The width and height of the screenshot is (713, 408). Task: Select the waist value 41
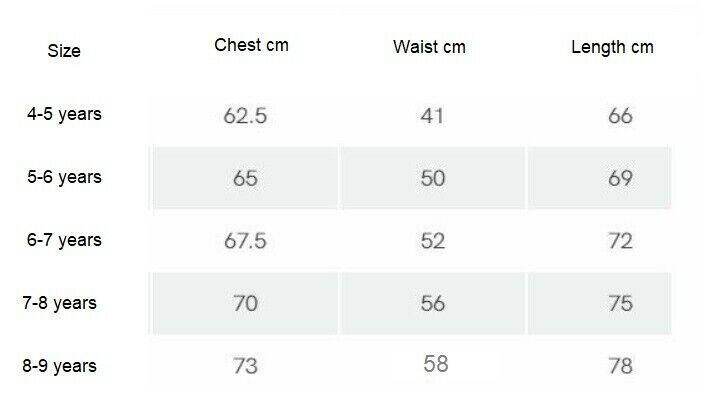(x=432, y=116)
